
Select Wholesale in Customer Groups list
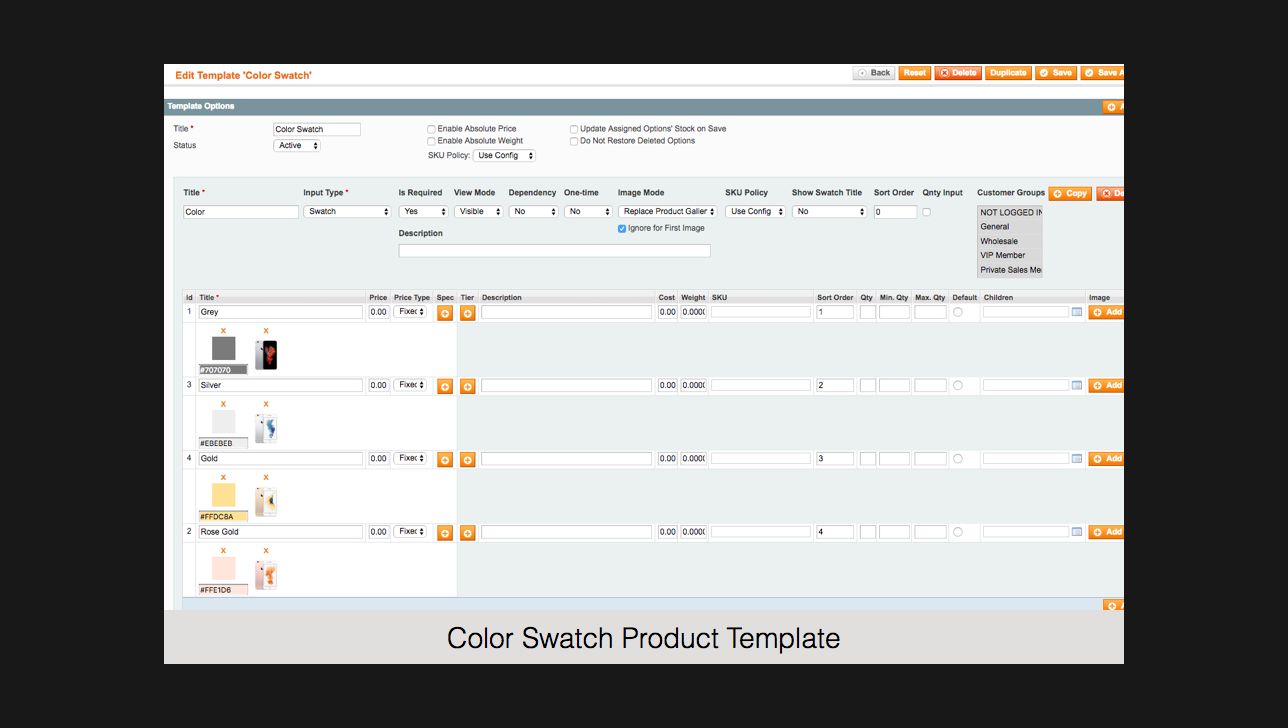[x=1008, y=241]
